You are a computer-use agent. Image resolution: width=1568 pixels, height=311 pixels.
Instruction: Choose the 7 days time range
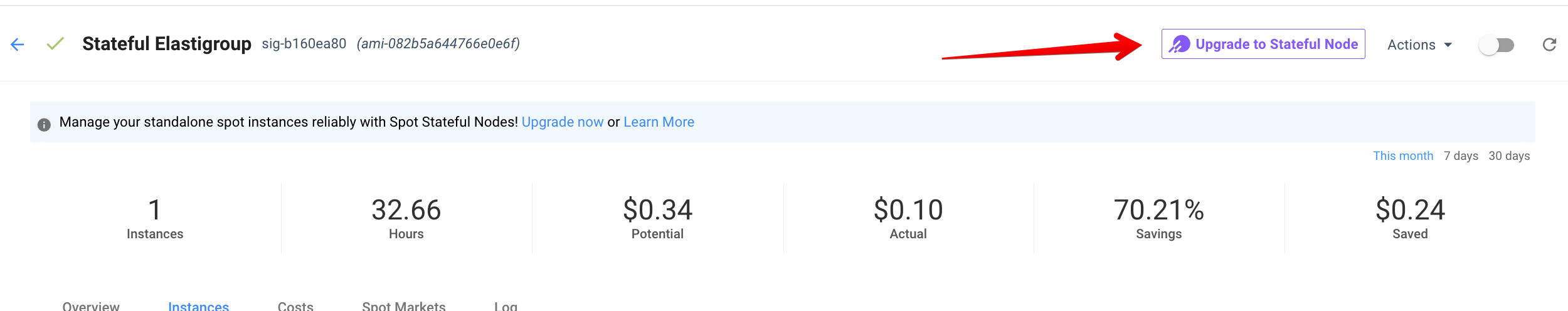click(x=1461, y=156)
